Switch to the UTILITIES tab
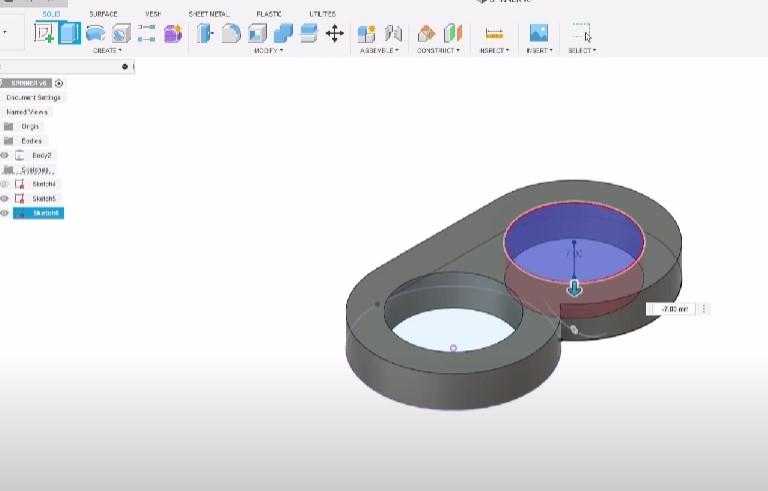The width and height of the screenshot is (768, 491). point(322,14)
